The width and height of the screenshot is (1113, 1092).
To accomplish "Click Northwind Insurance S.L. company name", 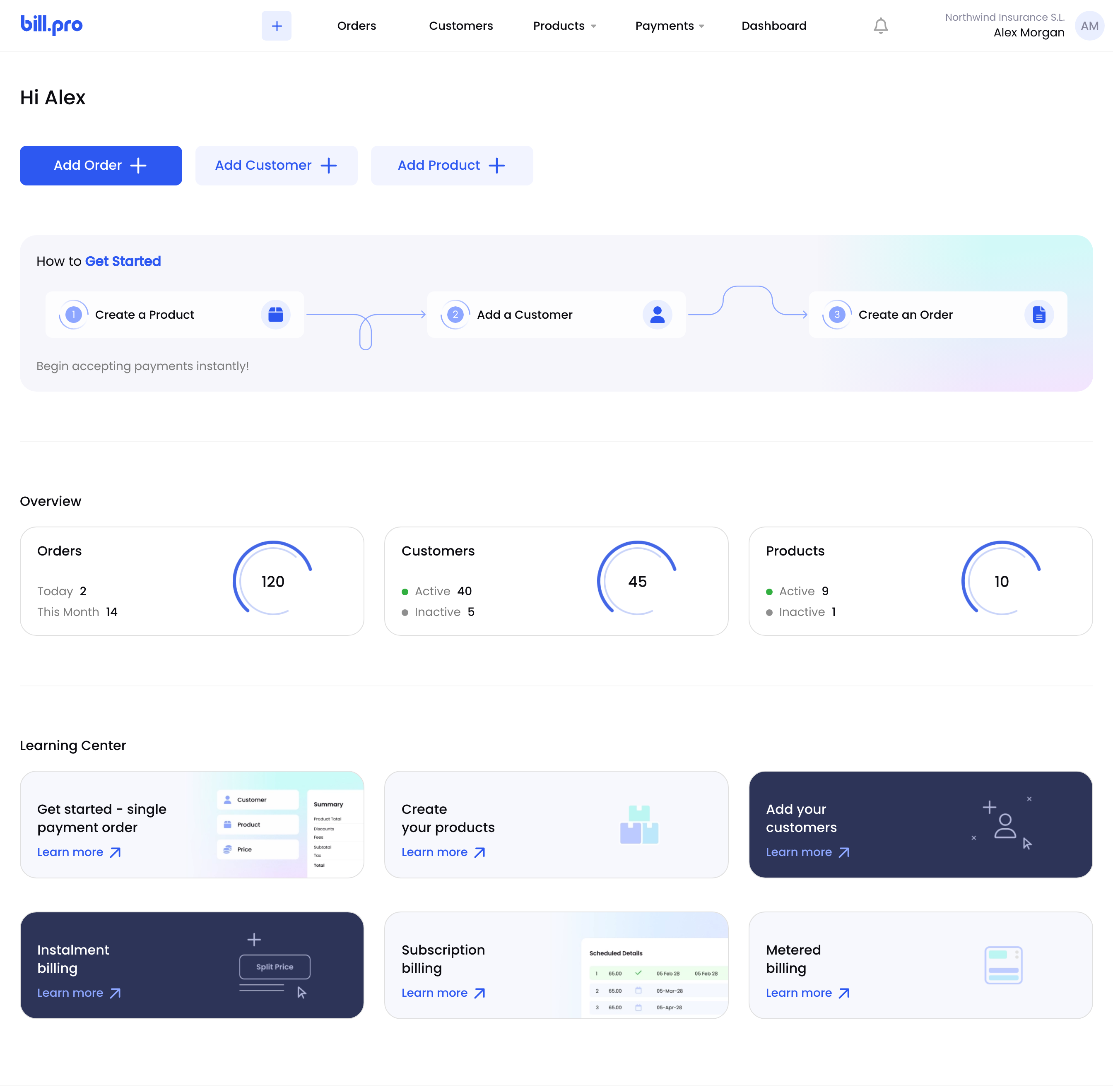I will 1005,17.
